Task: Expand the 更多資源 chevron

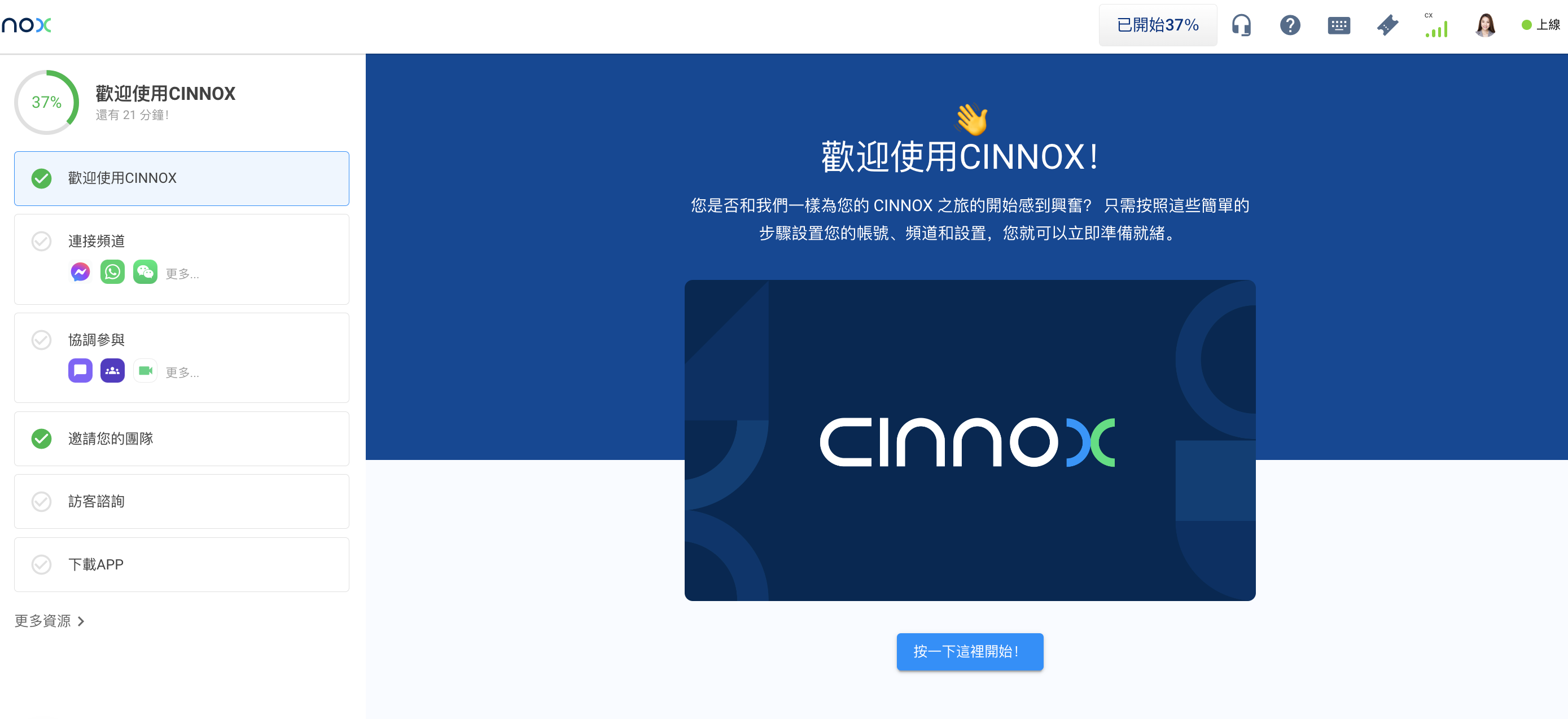Action: point(81,621)
